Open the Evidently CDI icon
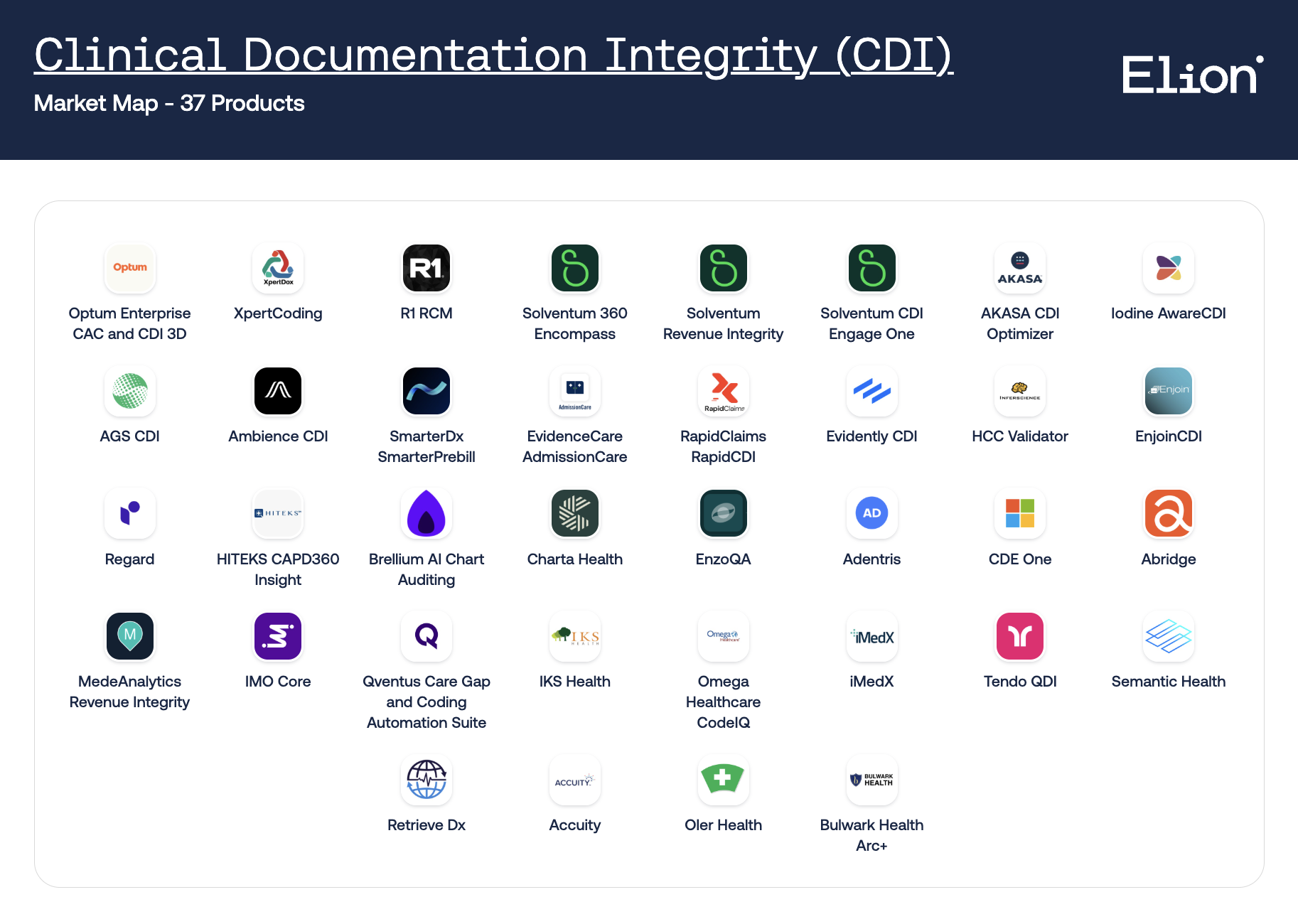This screenshot has height=924, width=1298. pyautogui.click(x=872, y=391)
